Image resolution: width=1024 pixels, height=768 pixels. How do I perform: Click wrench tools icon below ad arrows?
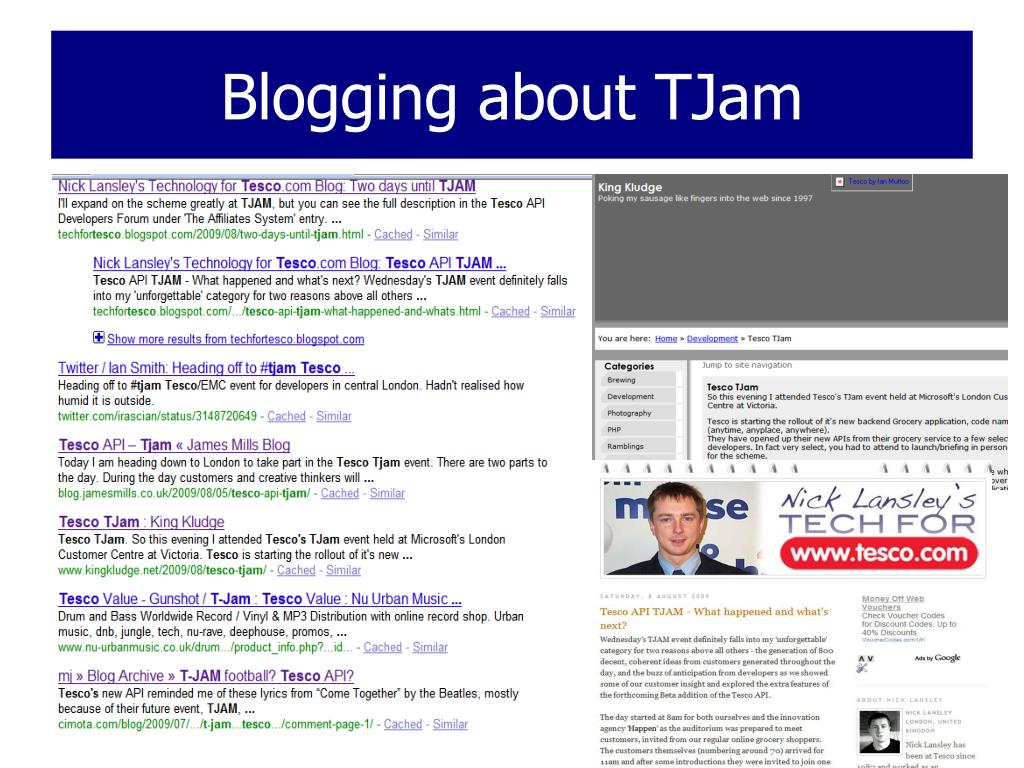(862, 668)
